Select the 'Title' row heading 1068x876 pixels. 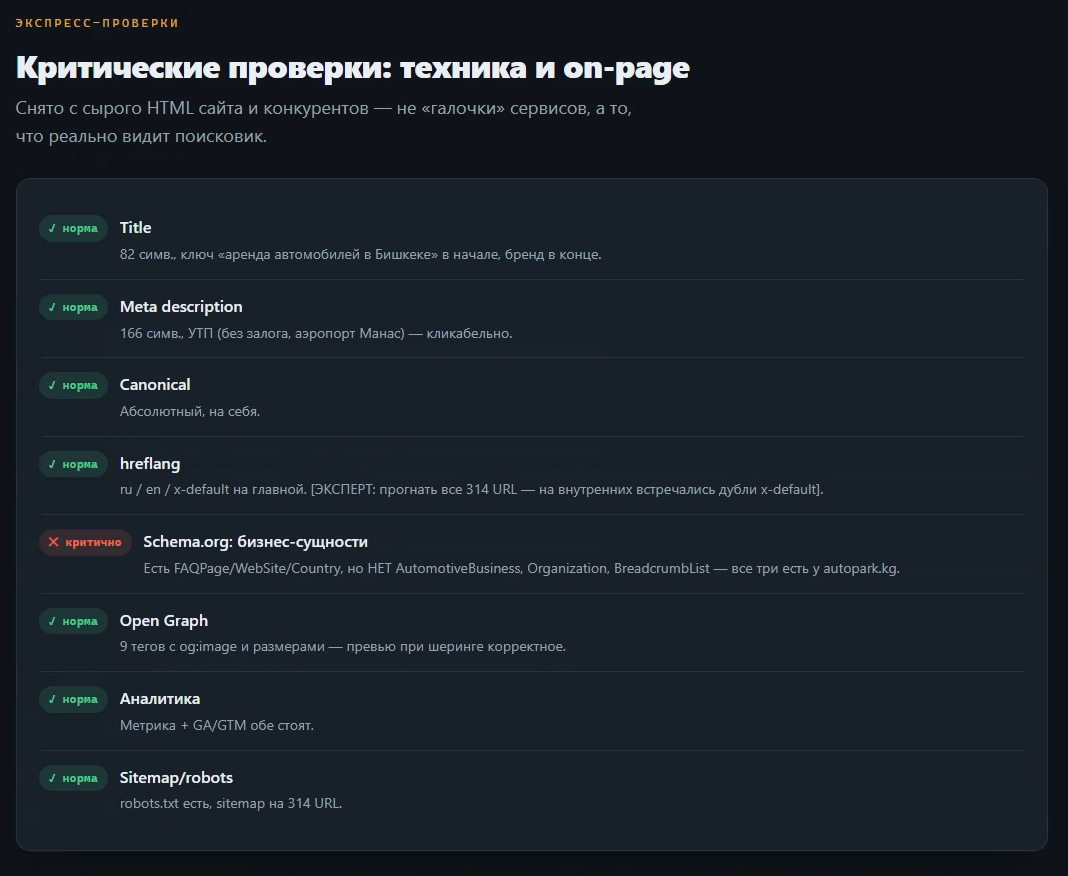(x=136, y=228)
